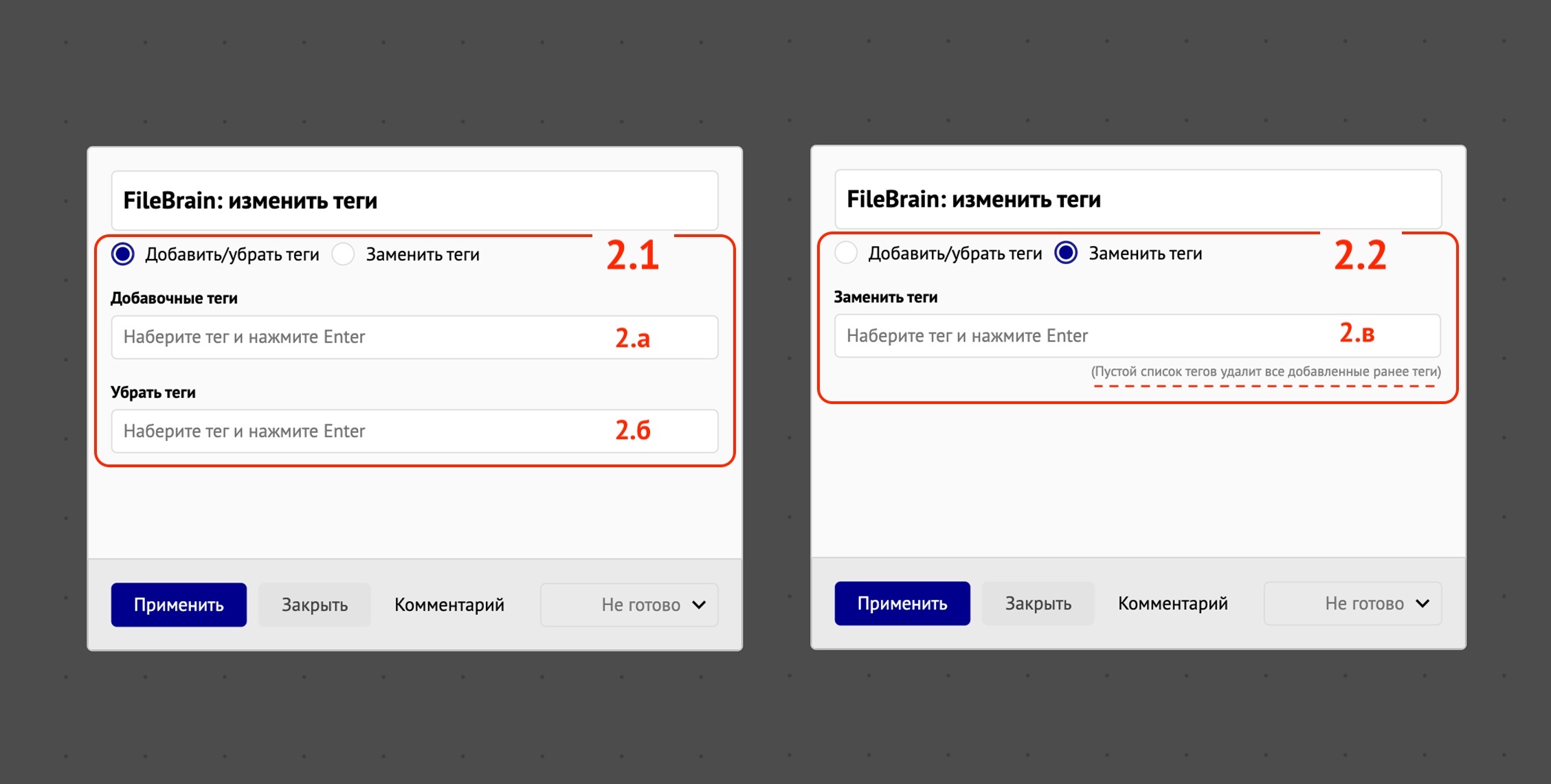Select 'Заменить теги' radio in left dialog

[344, 254]
